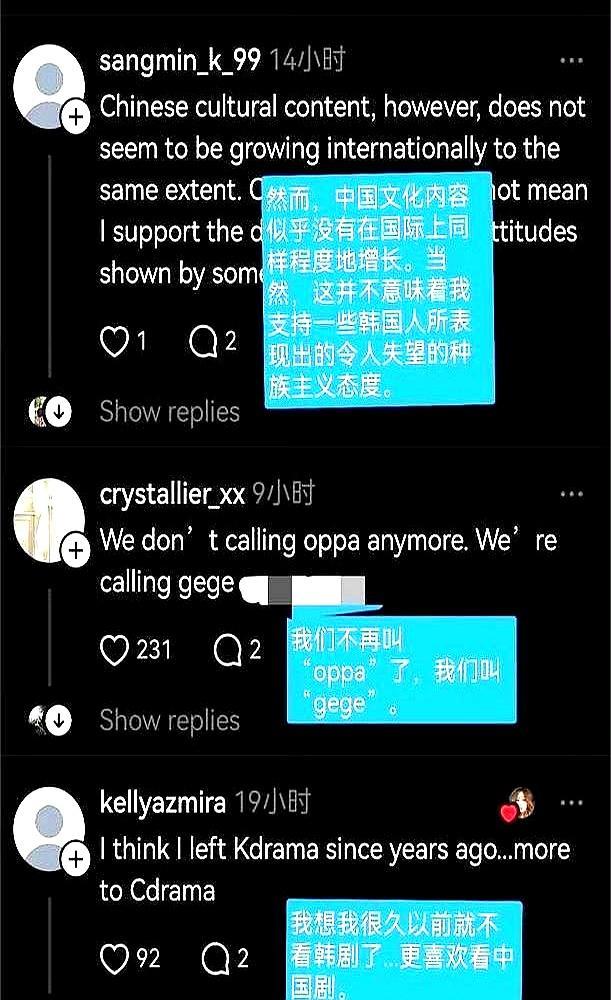This screenshot has width=611, height=1000.
Task: Follow crystallier_xx via plus badge
Action: [76, 550]
